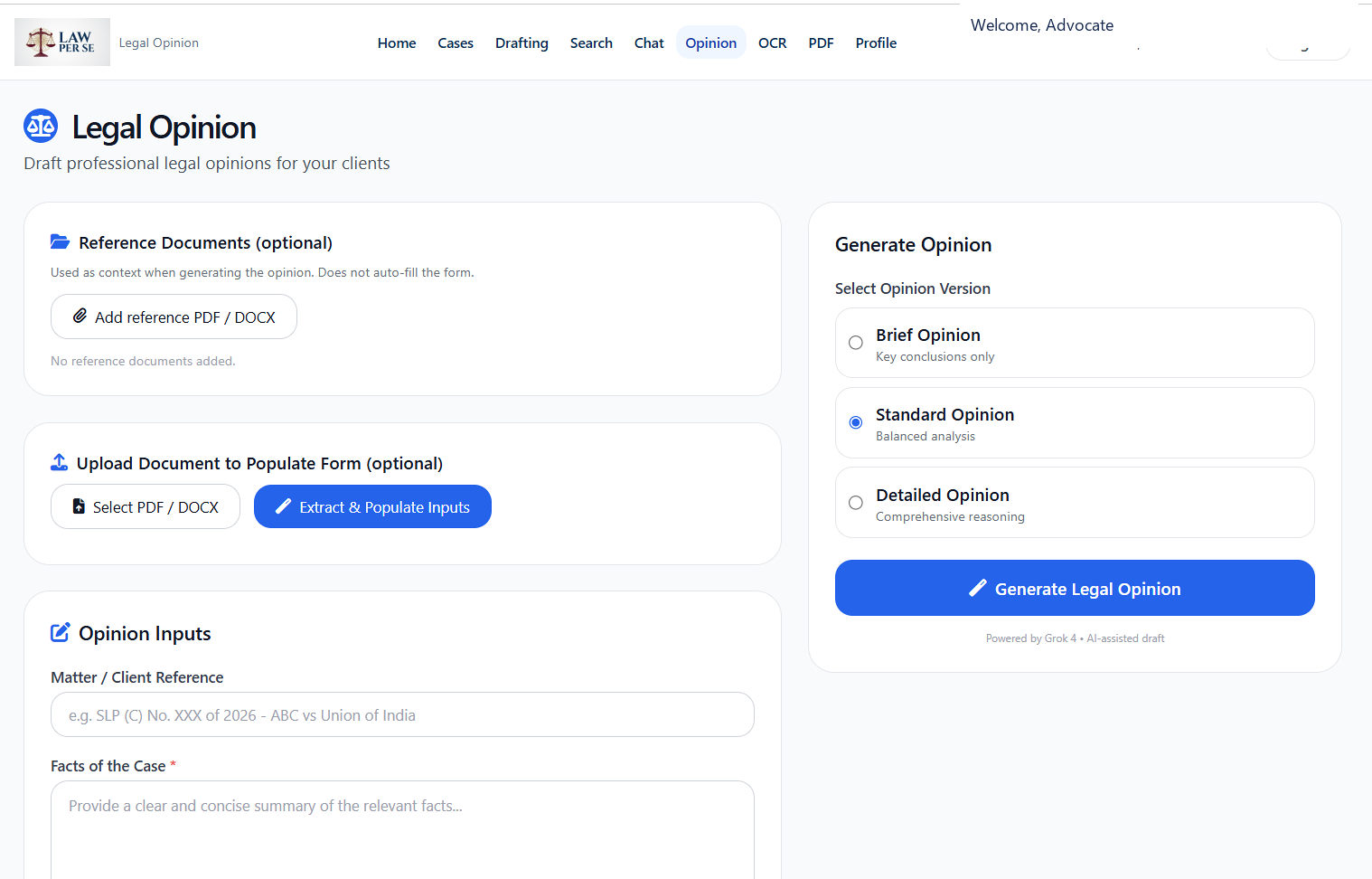Viewport: 1372px width, 879px height.
Task: Select the Opinion nav tab
Action: pyautogui.click(x=711, y=43)
